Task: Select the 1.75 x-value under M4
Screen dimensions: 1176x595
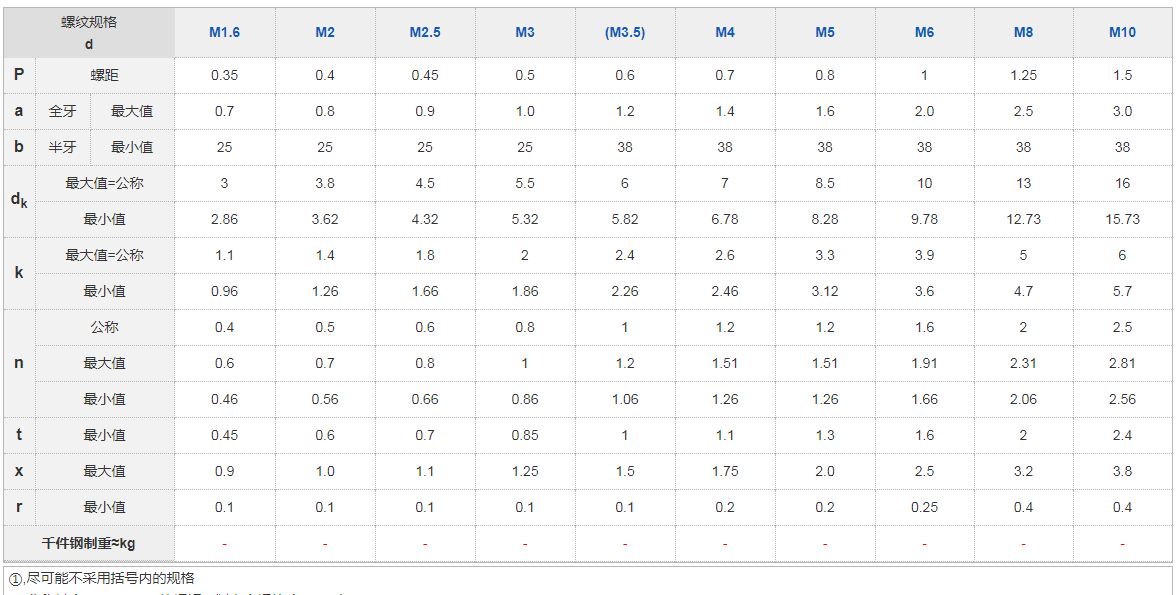Action: tap(725, 471)
